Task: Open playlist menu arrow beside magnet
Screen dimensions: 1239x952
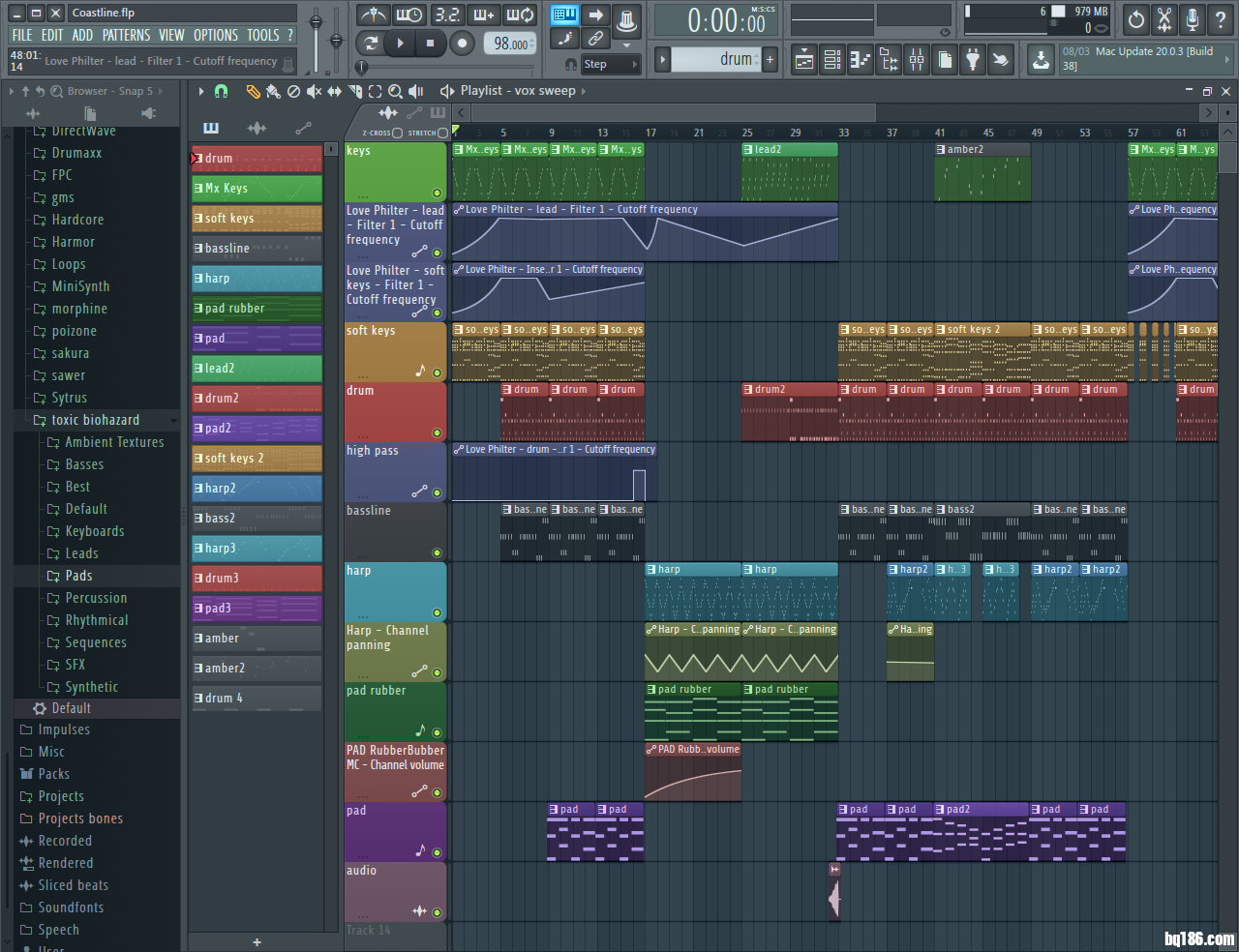Action: 201,91
